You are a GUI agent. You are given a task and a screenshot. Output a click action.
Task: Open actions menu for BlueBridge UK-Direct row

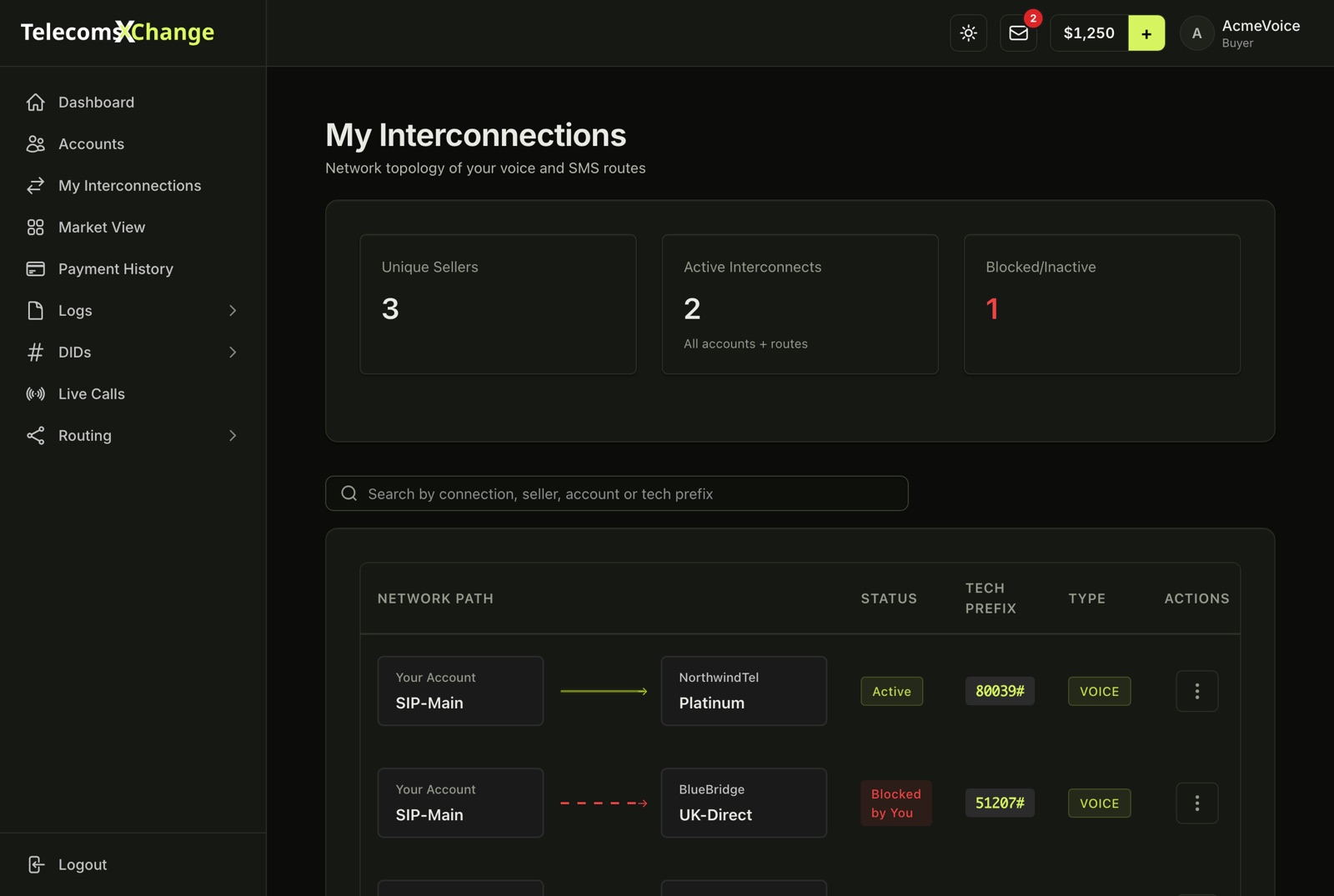(1196, 803)
